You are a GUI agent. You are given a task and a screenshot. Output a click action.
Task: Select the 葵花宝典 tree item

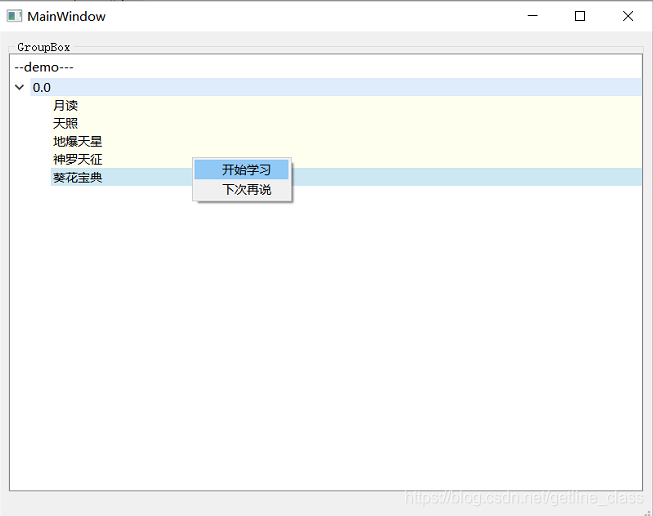coord(346,177)
